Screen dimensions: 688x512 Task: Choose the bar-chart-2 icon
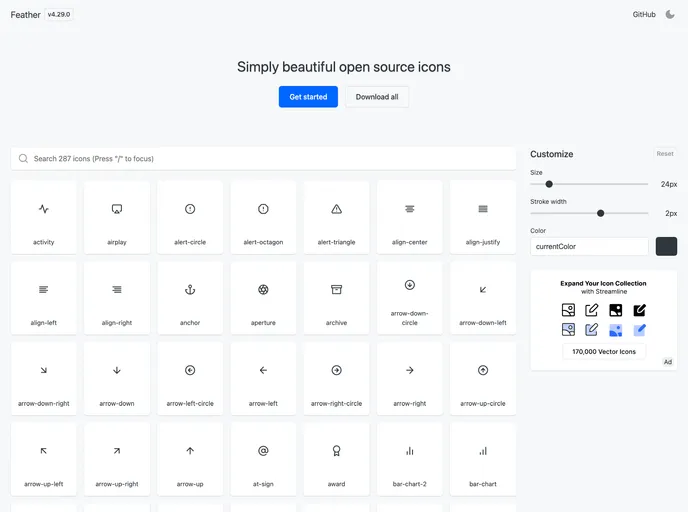pyautogui.click(x=410, y=459)
